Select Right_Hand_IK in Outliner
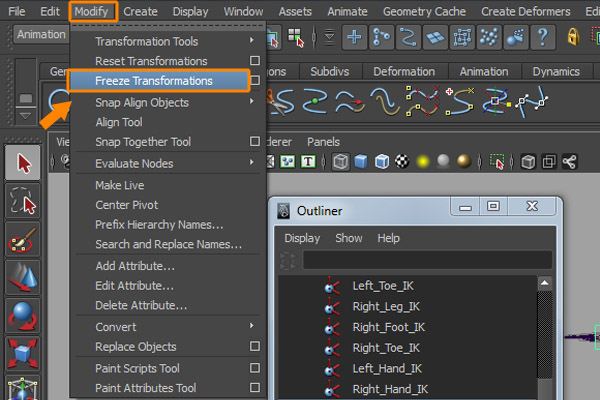 tap(390, 389)
